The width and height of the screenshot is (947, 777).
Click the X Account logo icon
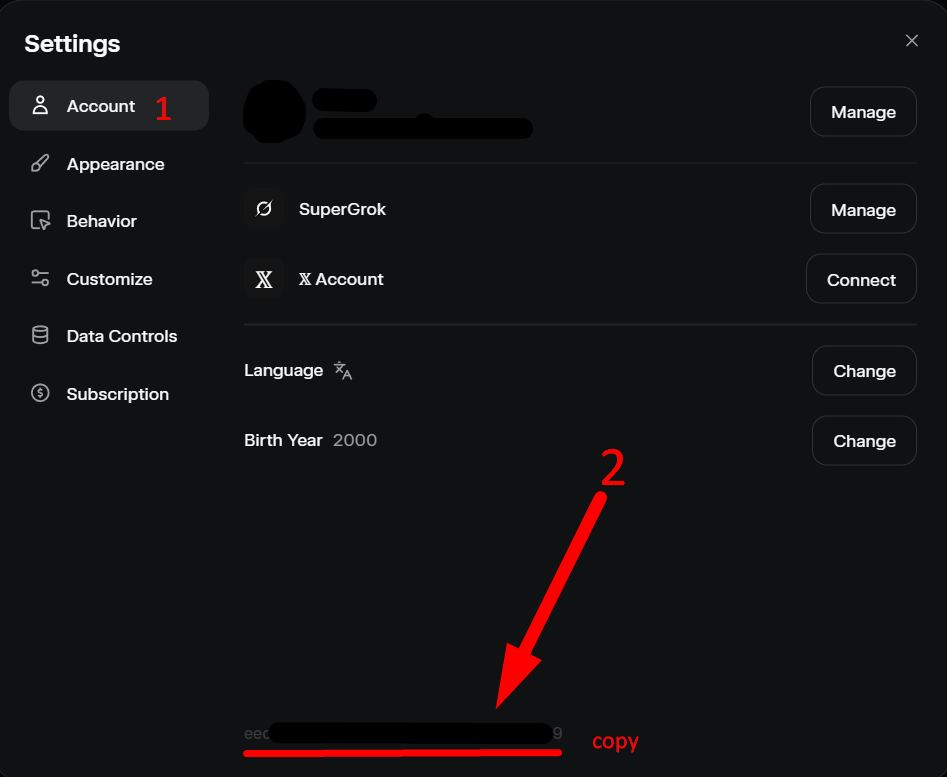[264, 279]
